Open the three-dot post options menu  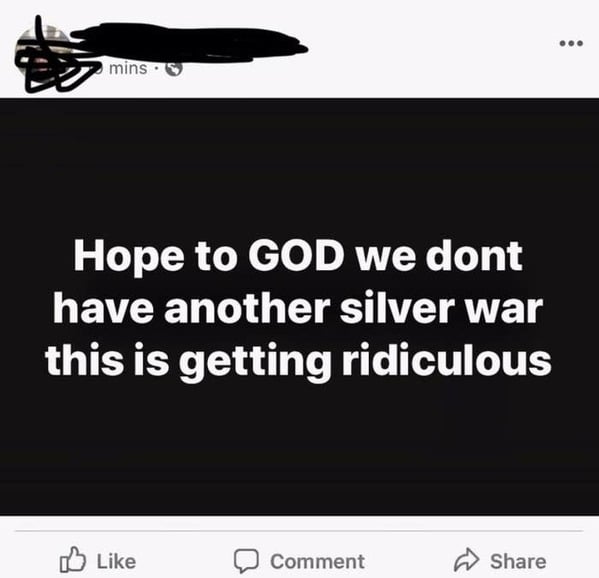point(571,43)
